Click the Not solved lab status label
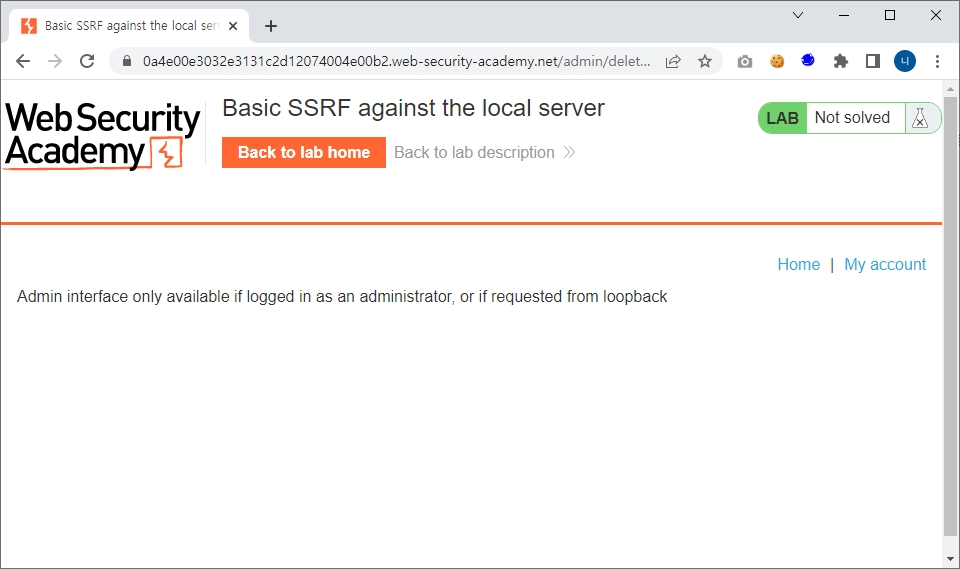The image size is (960, 569). [852, 118]
